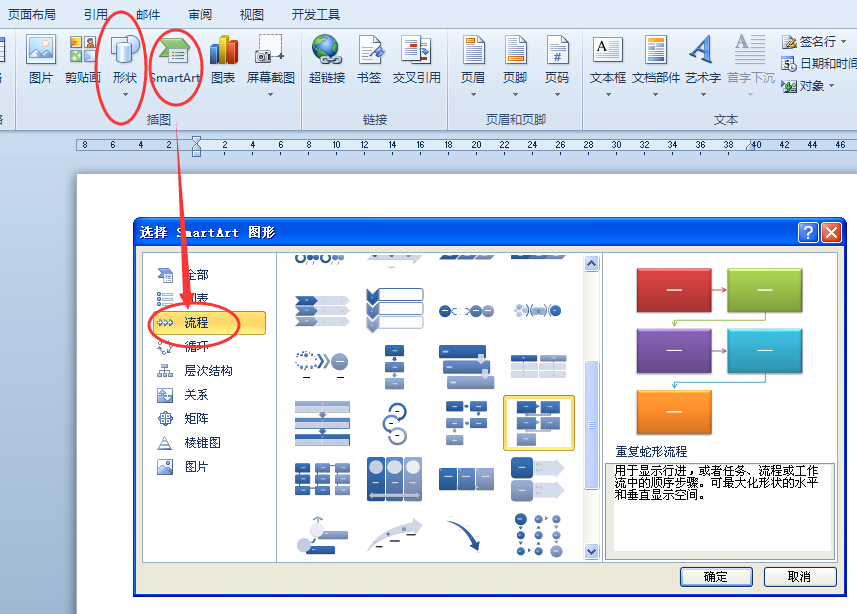This screenshot has height=614, width=857.
Task: Expand the WordArt dropdown arrow
Action: pyautogui.click(x=703, y=95)
